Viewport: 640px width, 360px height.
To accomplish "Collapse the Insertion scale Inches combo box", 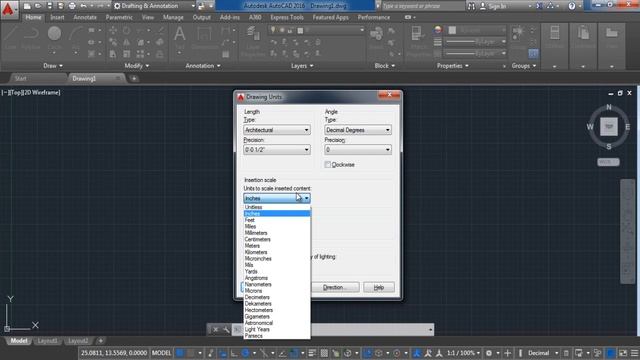I will click(277, 198).
